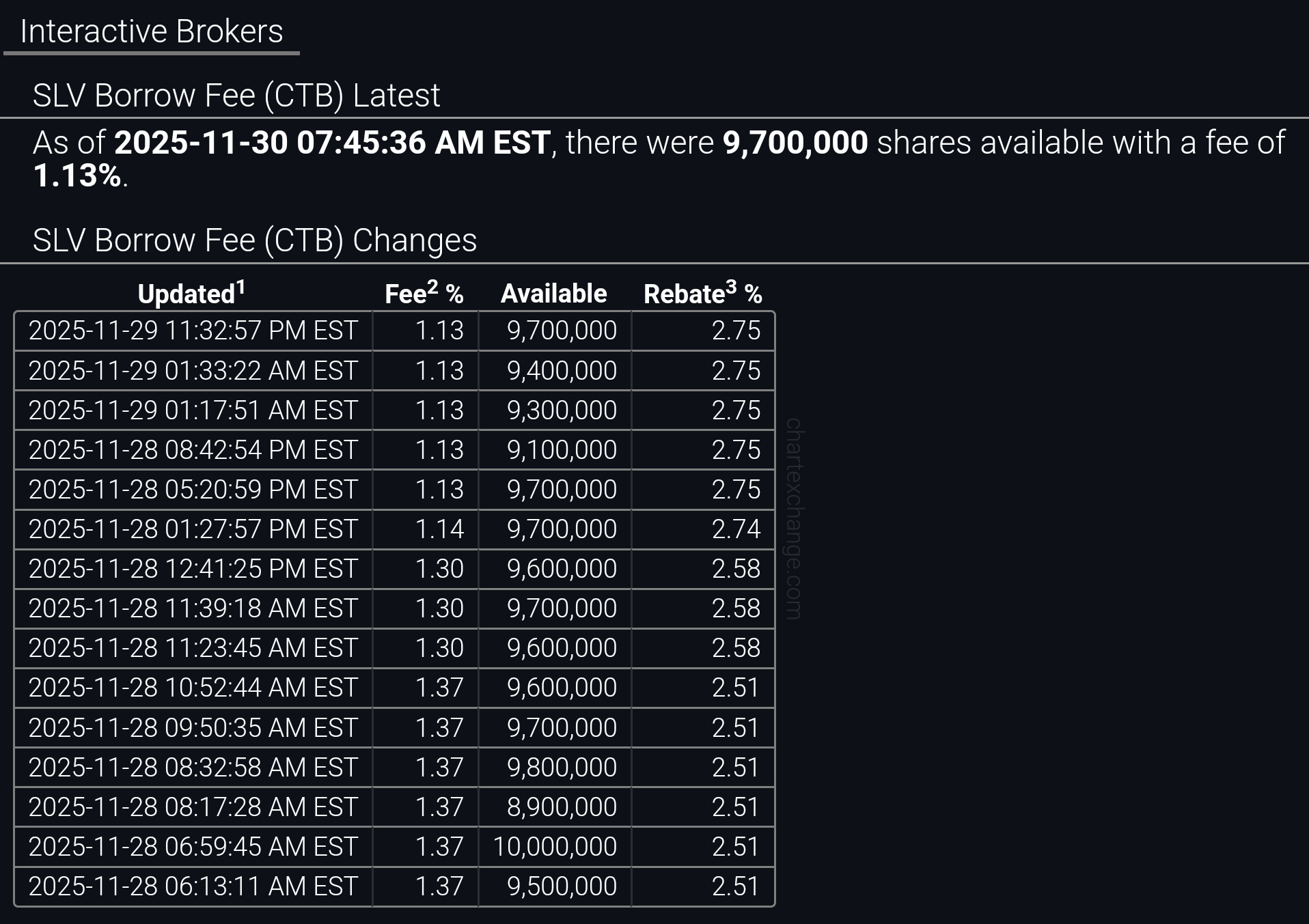Select the 2025-11-28 06:13:11 AM row
The width and height of the screenshot is (1309, 924).
point(193,886)
